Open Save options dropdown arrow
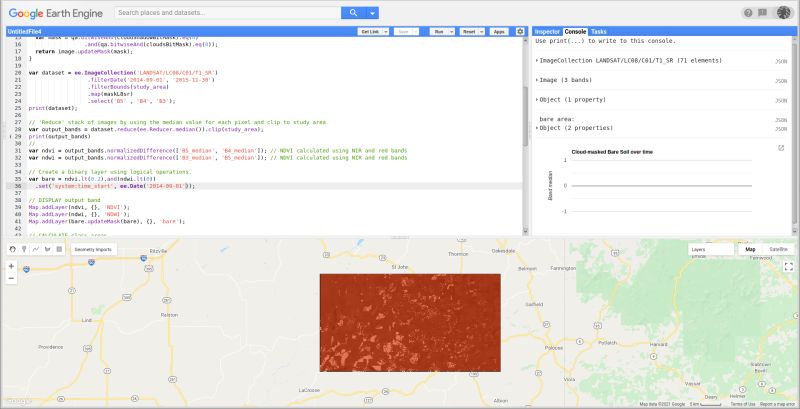 coord(415,32)
